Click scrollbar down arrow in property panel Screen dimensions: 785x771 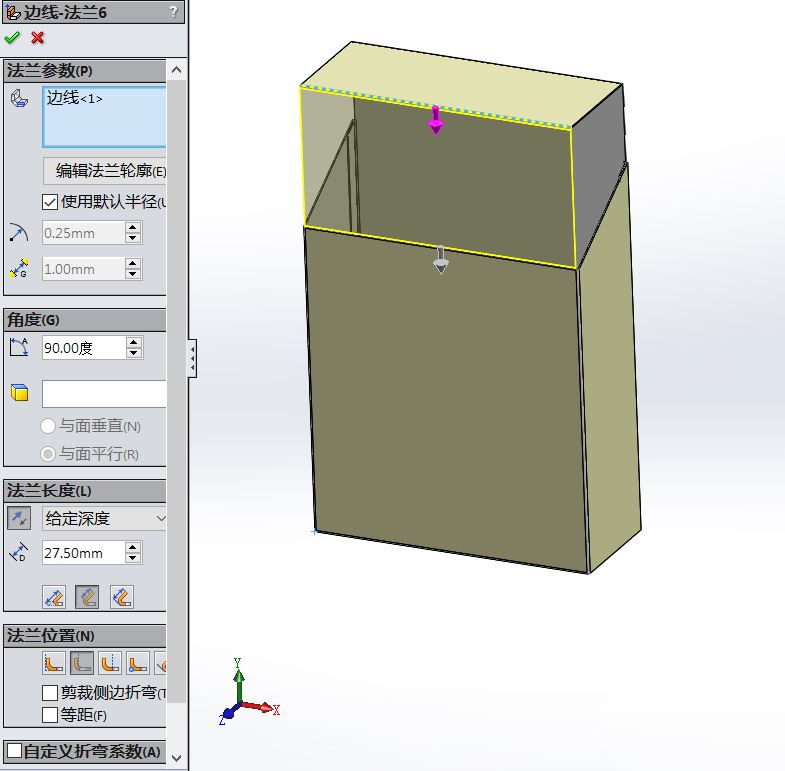tap(176, 758)
